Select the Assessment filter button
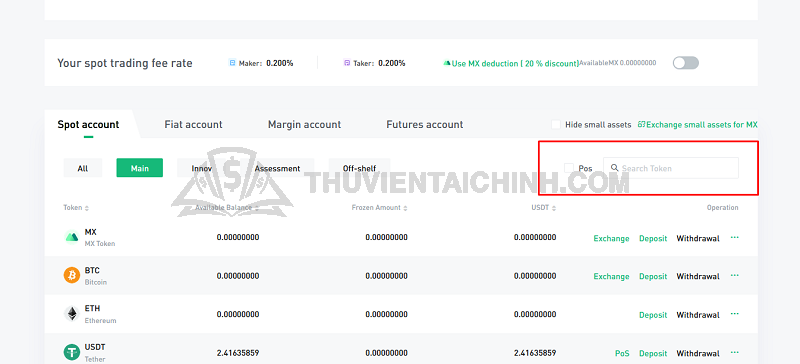 277,168
